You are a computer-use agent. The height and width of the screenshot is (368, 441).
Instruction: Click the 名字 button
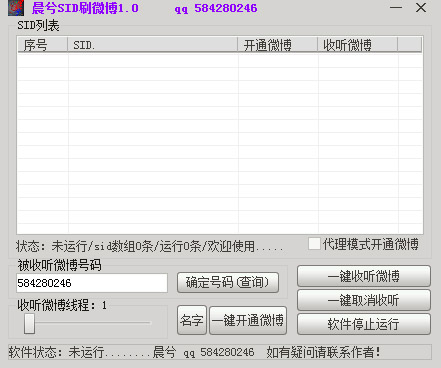[192, 320]
